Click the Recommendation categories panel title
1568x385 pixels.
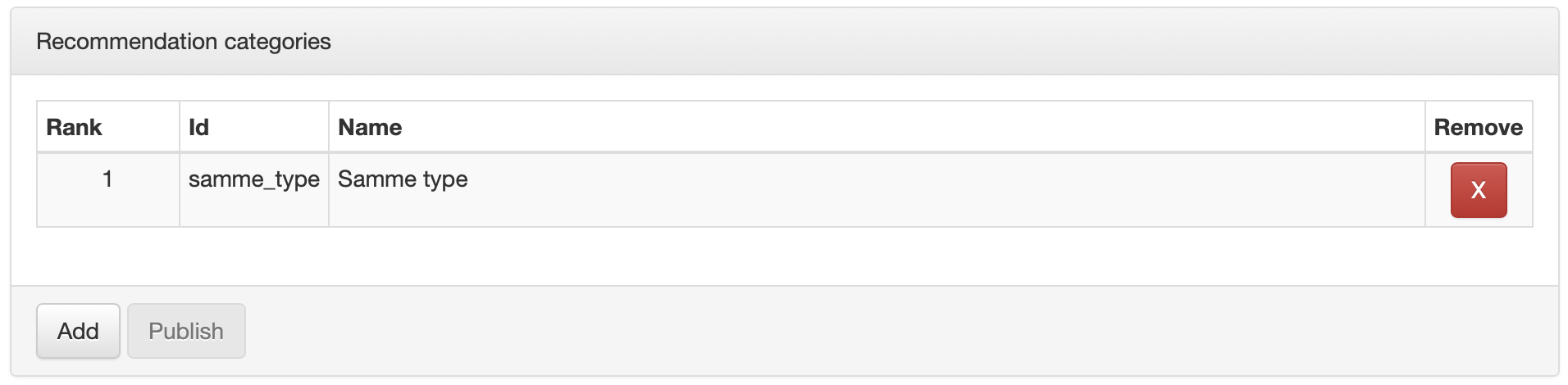tap(184, 42)
